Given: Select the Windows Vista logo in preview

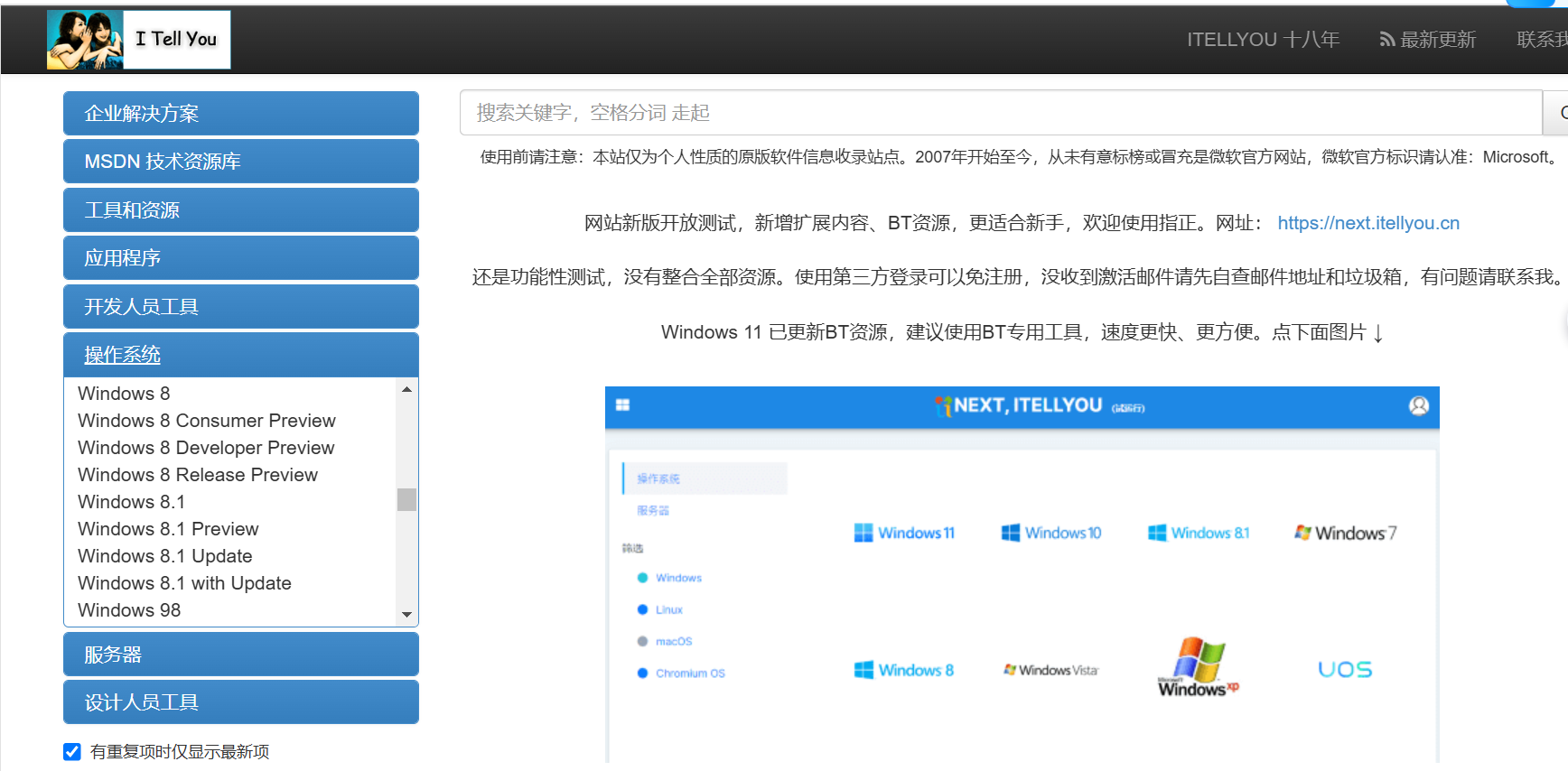Looking at the screenshot, I should click(x=1051, y=670).
